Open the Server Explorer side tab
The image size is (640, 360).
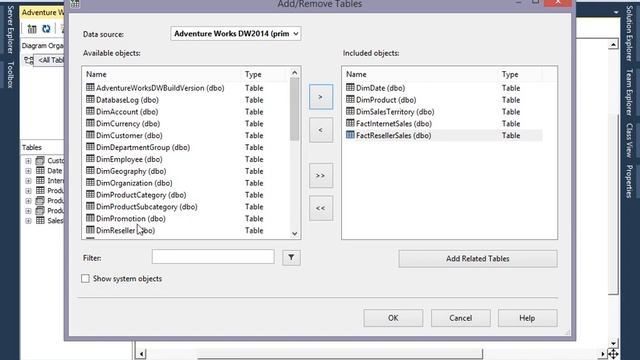point(10,30)
